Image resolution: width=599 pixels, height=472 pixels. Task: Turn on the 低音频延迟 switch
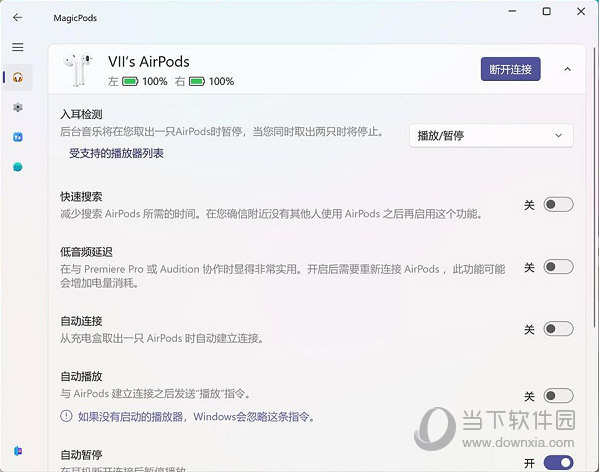click(x=559, y=267)
